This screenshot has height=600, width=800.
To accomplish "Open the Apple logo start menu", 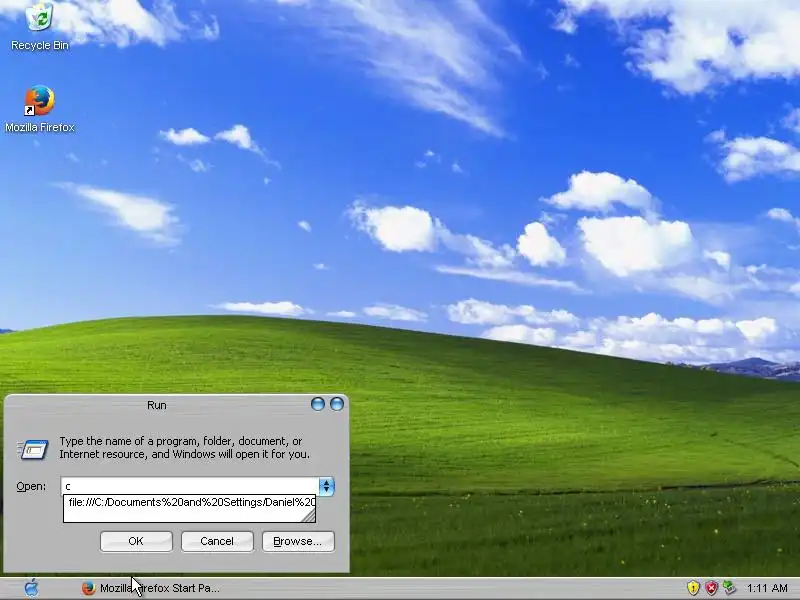I will (x=32, y=588).
